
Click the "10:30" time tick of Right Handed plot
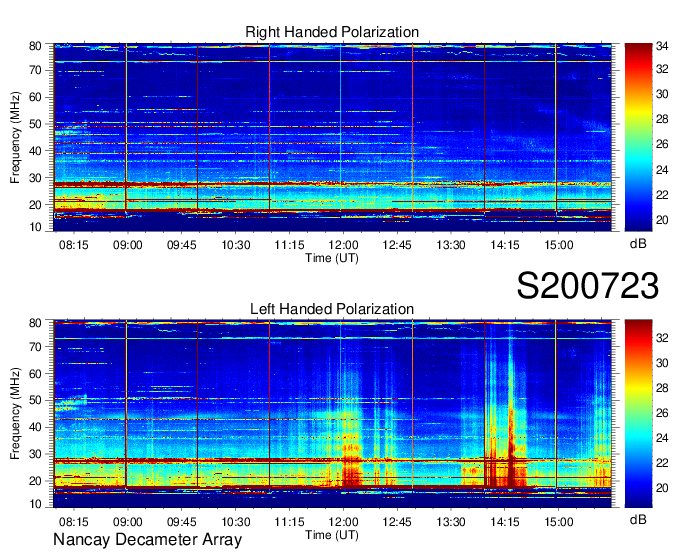(235, 245)
